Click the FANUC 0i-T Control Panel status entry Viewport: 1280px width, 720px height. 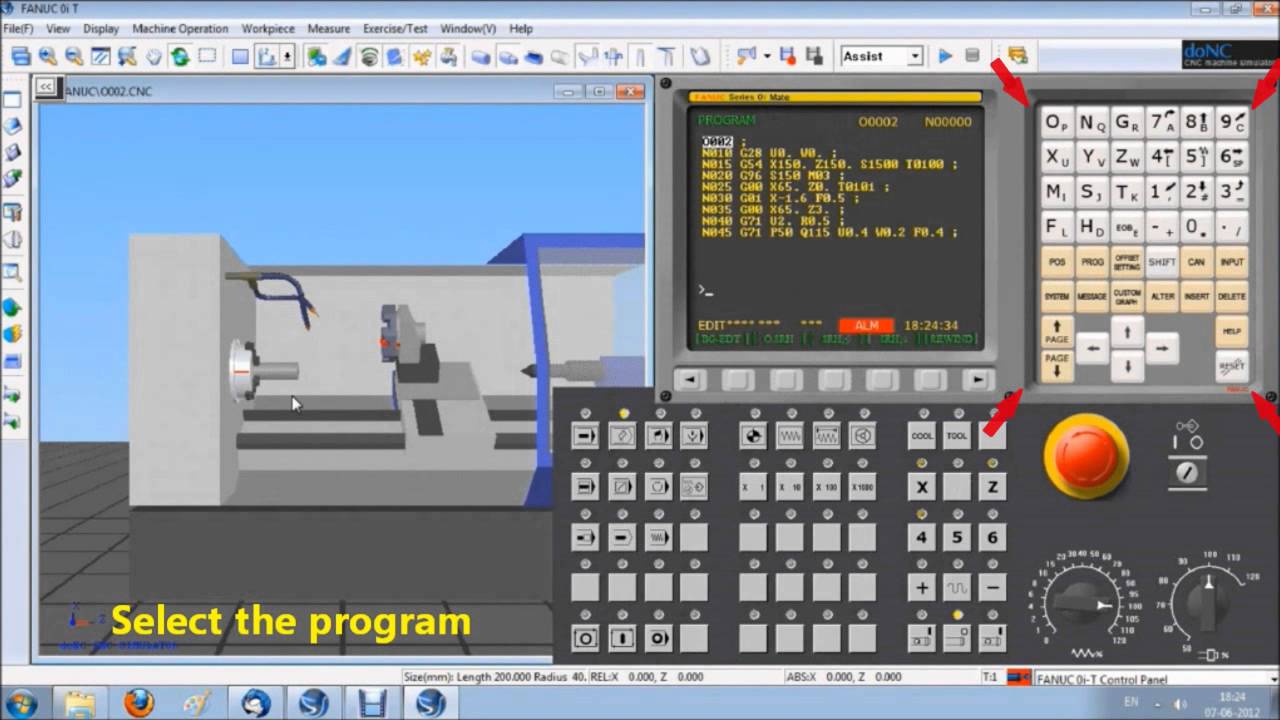[1101, 678]
